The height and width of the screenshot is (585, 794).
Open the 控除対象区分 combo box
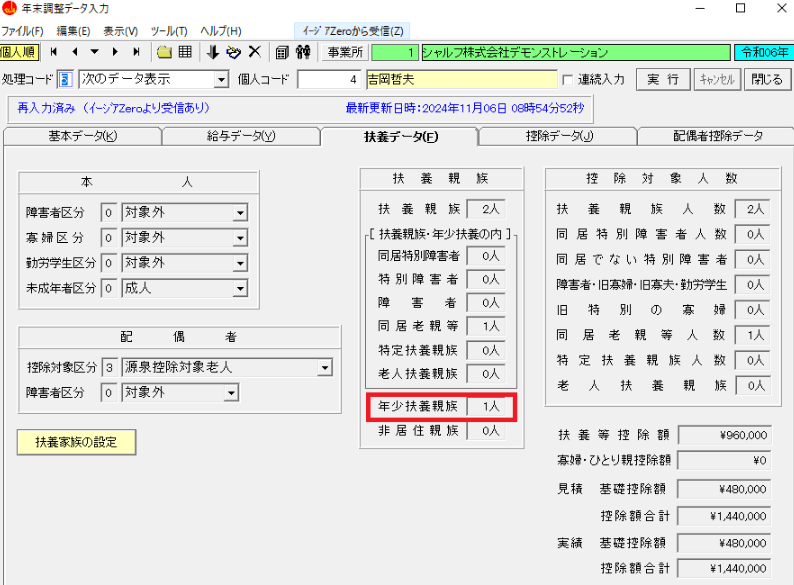coord(324,368)
